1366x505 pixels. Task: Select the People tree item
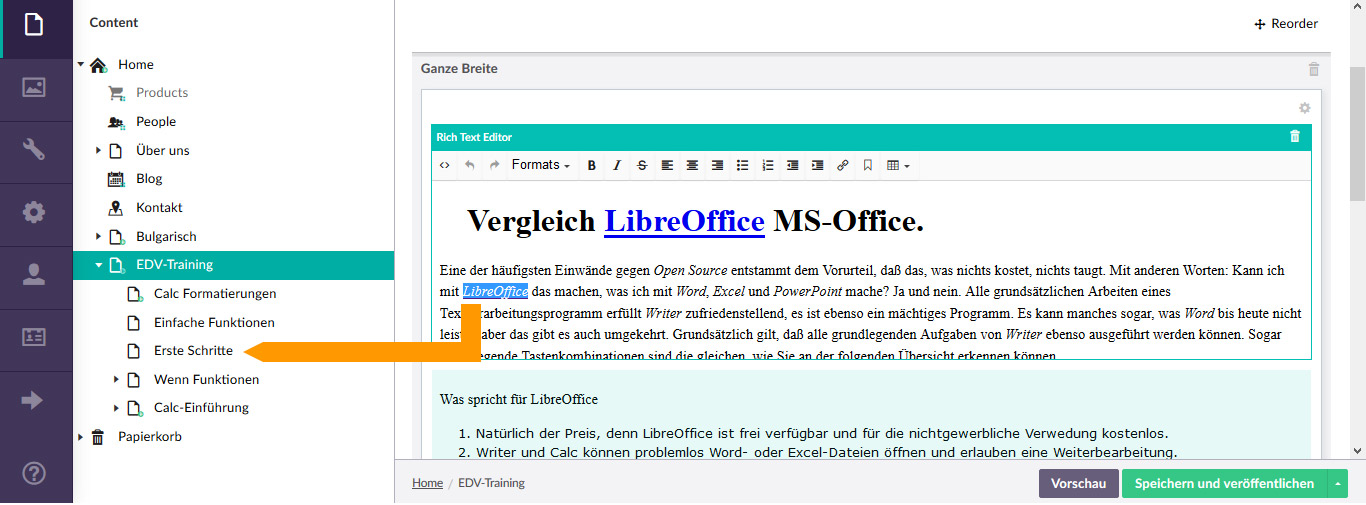pyautogui.click(x=156, y=121)
